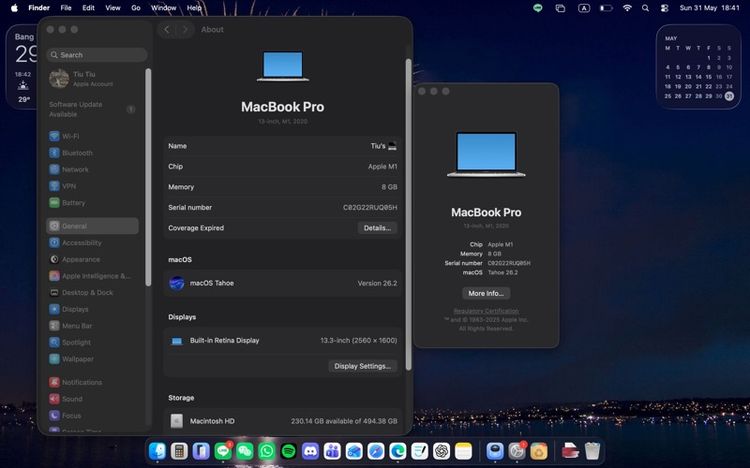Click the Name row showing Tiu's
This screenshot has height=468, width=750.
point(282,146)
